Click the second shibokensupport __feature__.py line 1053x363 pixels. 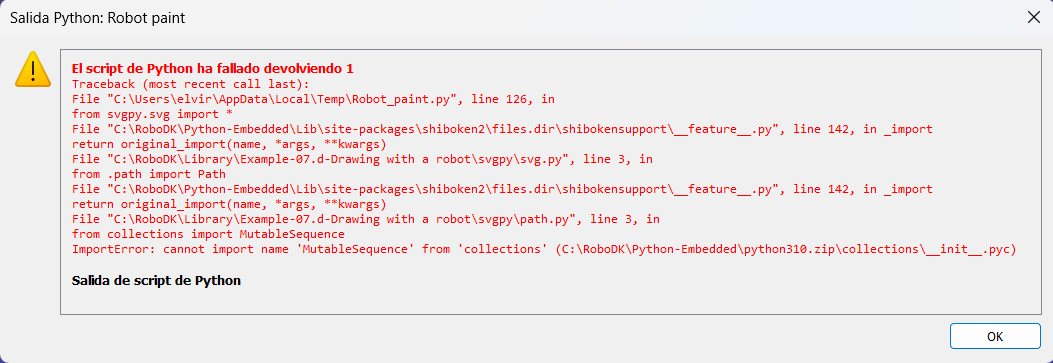[502, 189]
